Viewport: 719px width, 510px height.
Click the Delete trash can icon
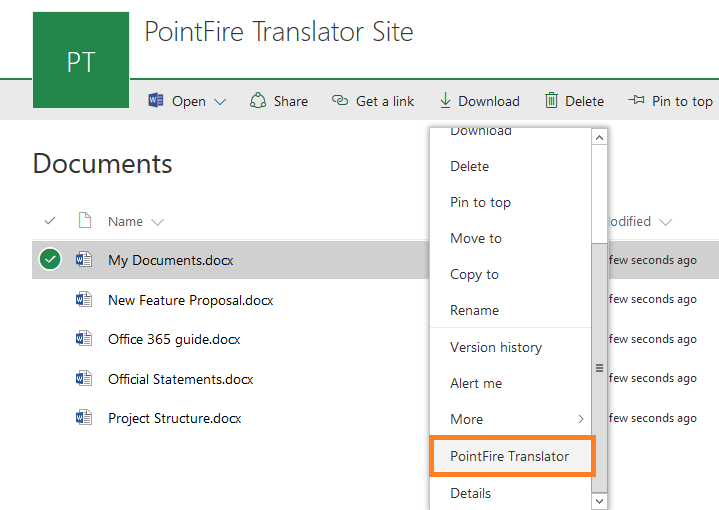click(551, 100)
